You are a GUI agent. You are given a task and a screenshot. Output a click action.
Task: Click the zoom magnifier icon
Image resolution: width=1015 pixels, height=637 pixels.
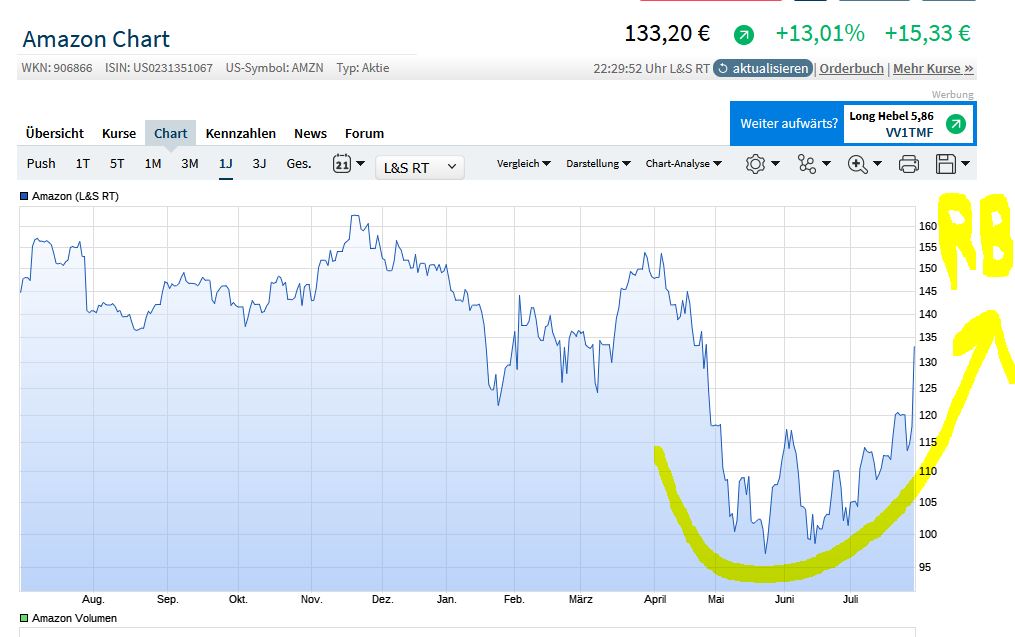[x=858, y=164]
